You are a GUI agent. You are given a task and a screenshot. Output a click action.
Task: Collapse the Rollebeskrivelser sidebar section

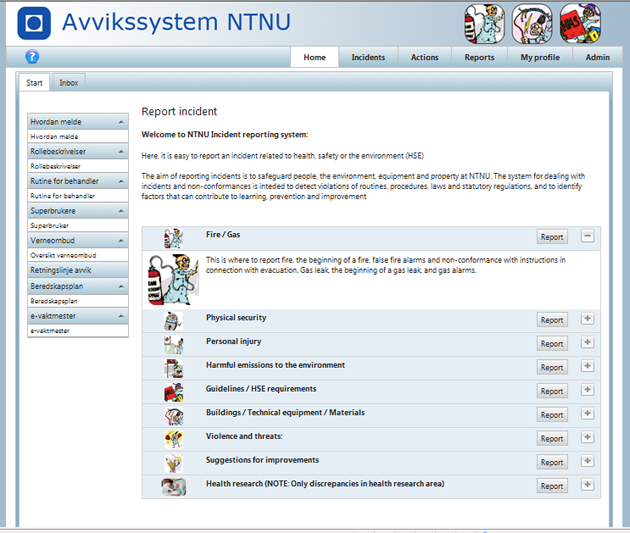pos(121,152)
